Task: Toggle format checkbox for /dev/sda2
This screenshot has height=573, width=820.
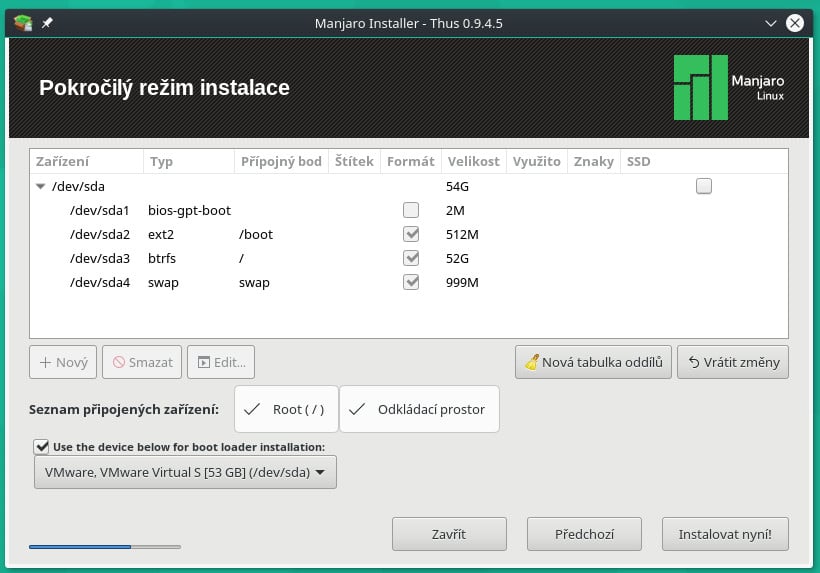Action: (x=411, y=234)
